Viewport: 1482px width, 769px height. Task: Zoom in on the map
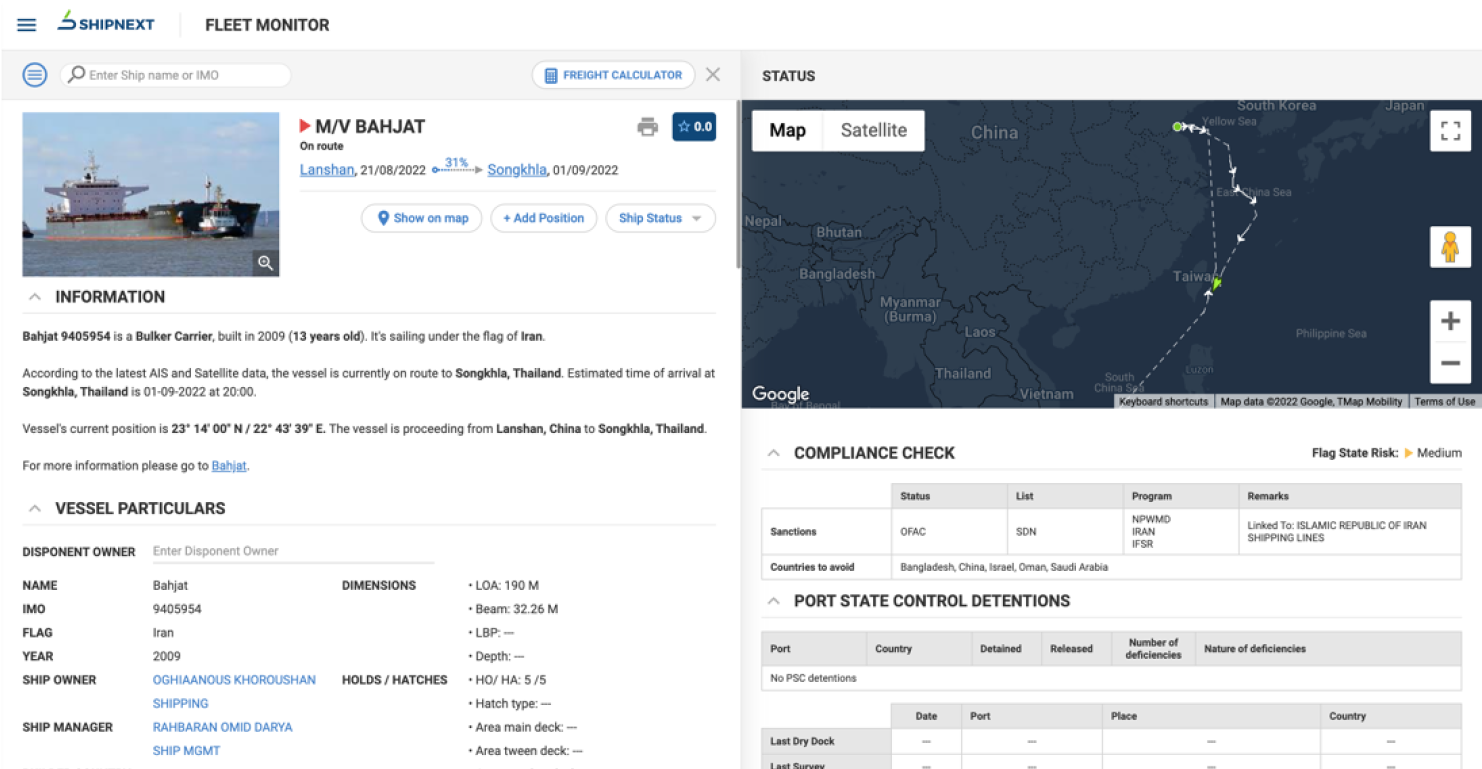1450,321
